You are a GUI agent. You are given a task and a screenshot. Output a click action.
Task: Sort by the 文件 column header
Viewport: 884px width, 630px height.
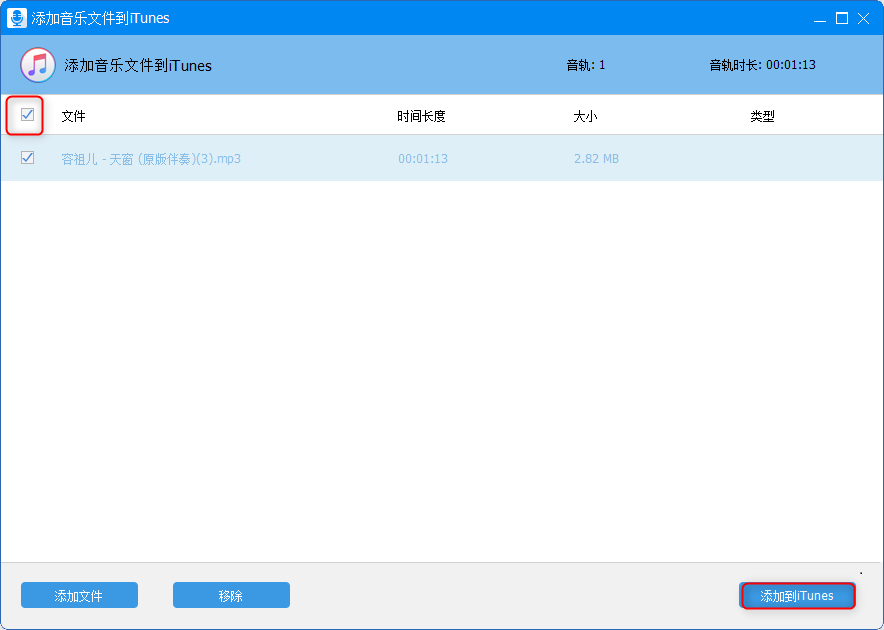point(73,116)
